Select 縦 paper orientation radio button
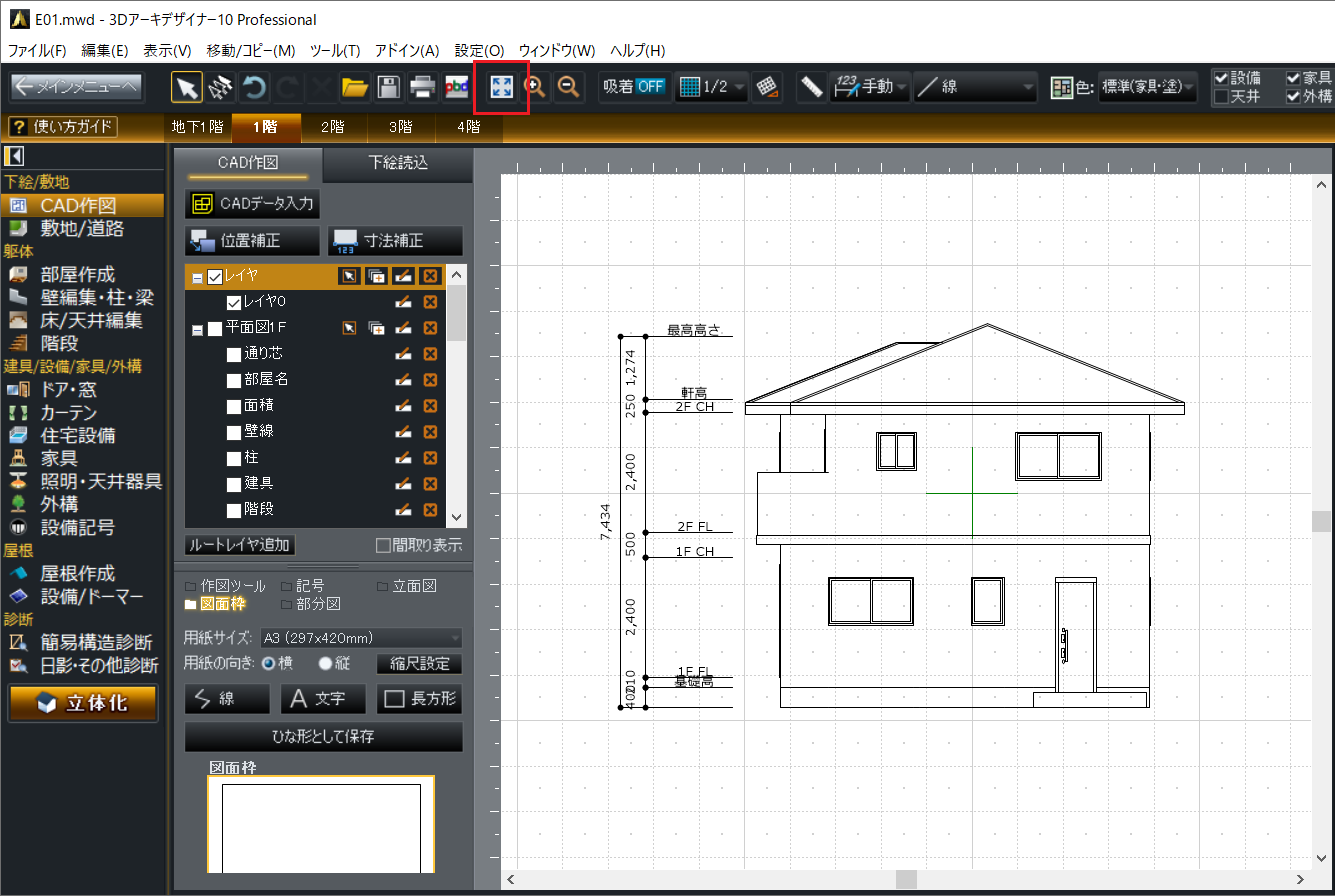 click(325, 663)
